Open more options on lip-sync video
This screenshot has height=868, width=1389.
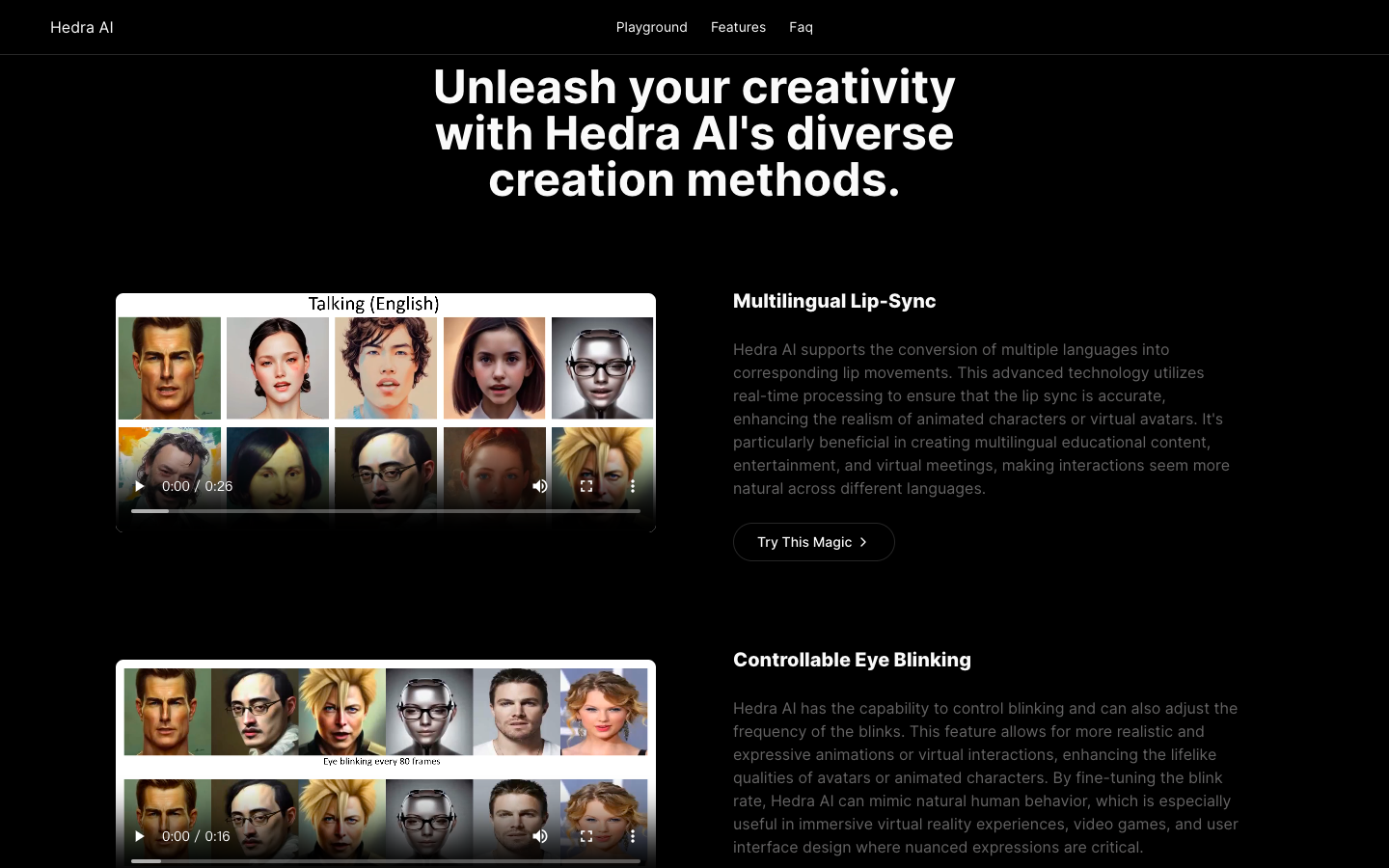(x=633, y=486)
